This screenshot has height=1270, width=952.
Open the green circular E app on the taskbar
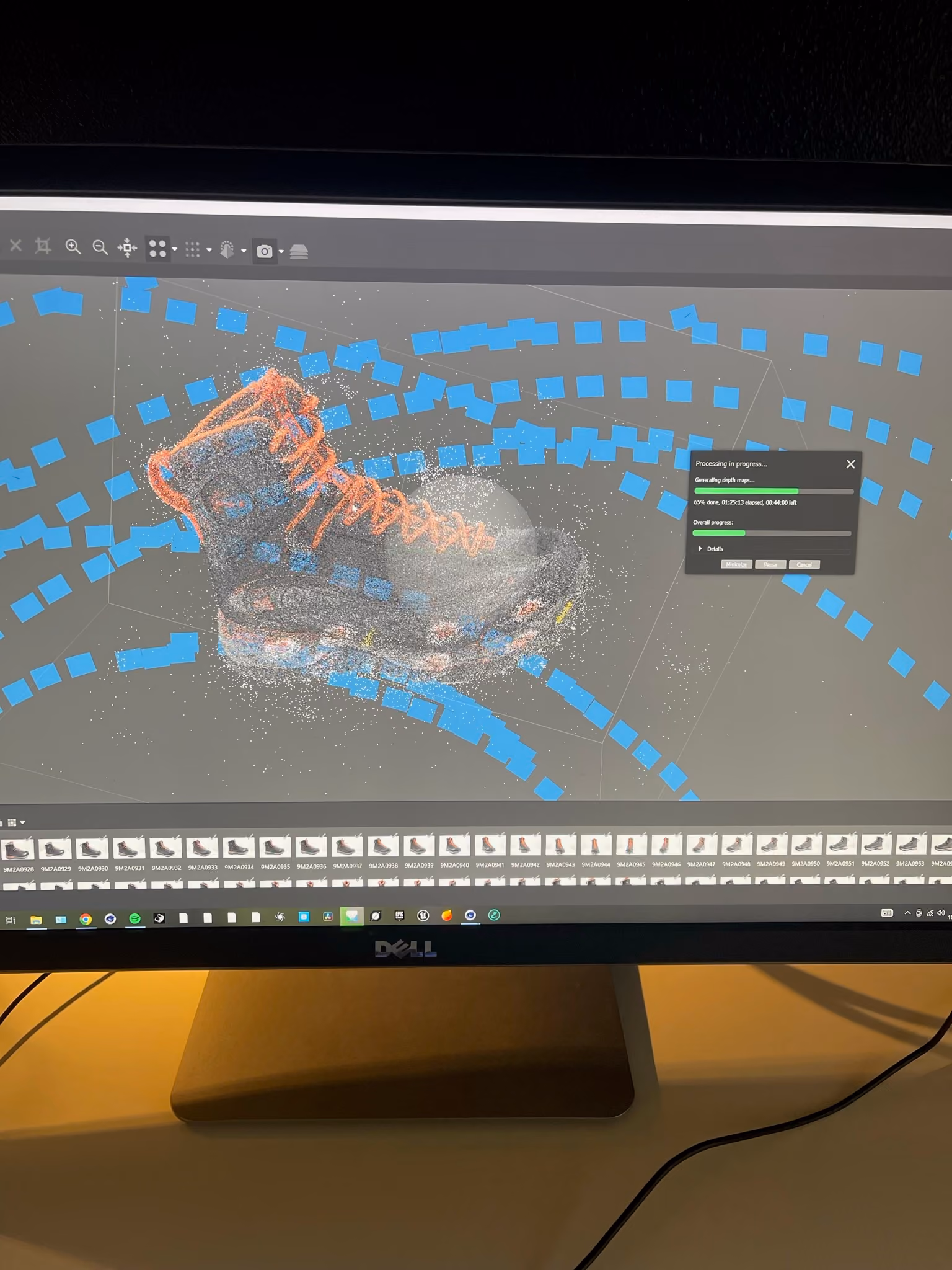[495, 915]
